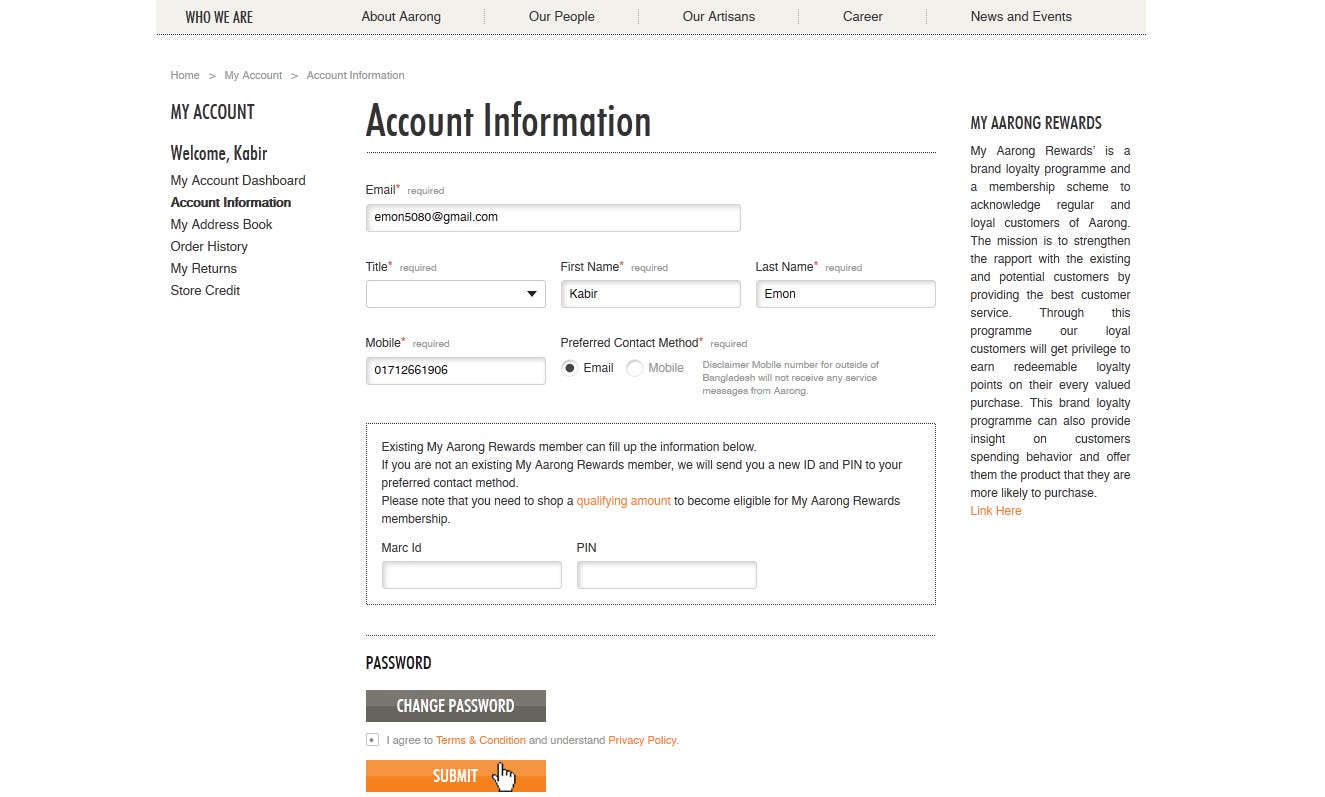The image size is (1325, 797).
Task: Open My Address Book
Action: pos(221,224)
